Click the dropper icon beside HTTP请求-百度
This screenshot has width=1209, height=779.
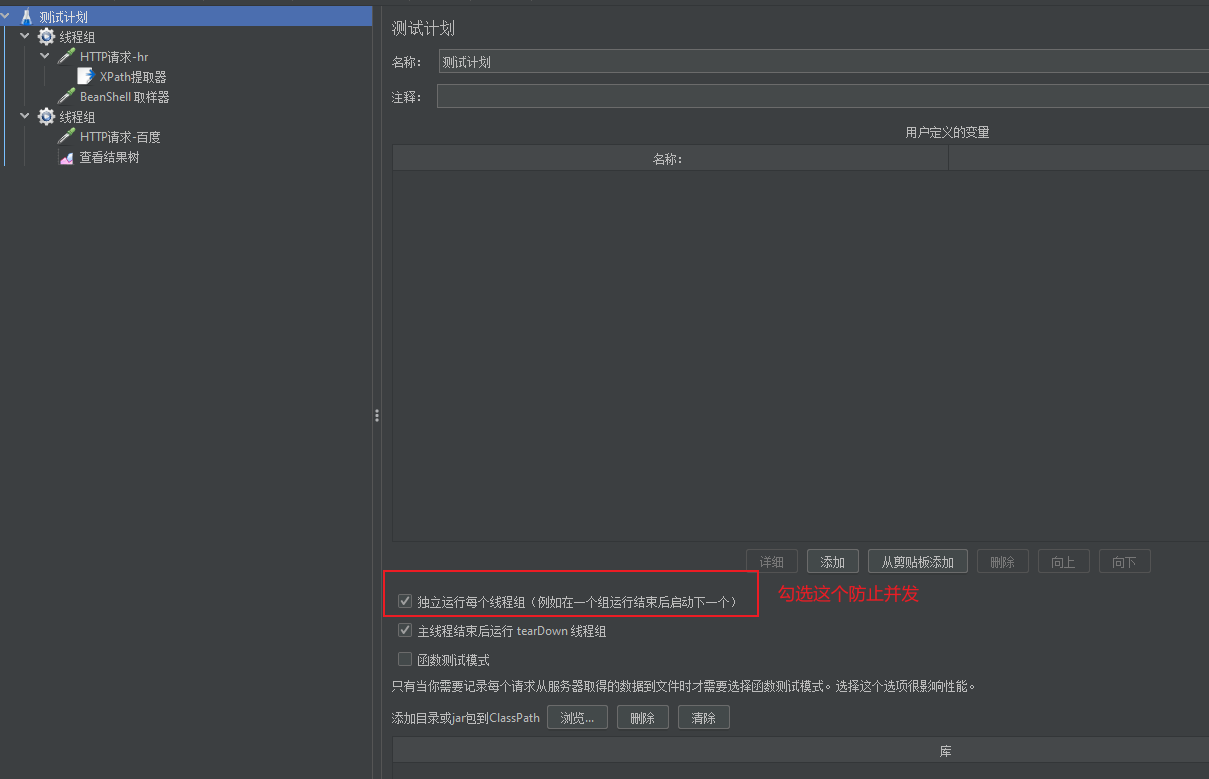[67, 137]
